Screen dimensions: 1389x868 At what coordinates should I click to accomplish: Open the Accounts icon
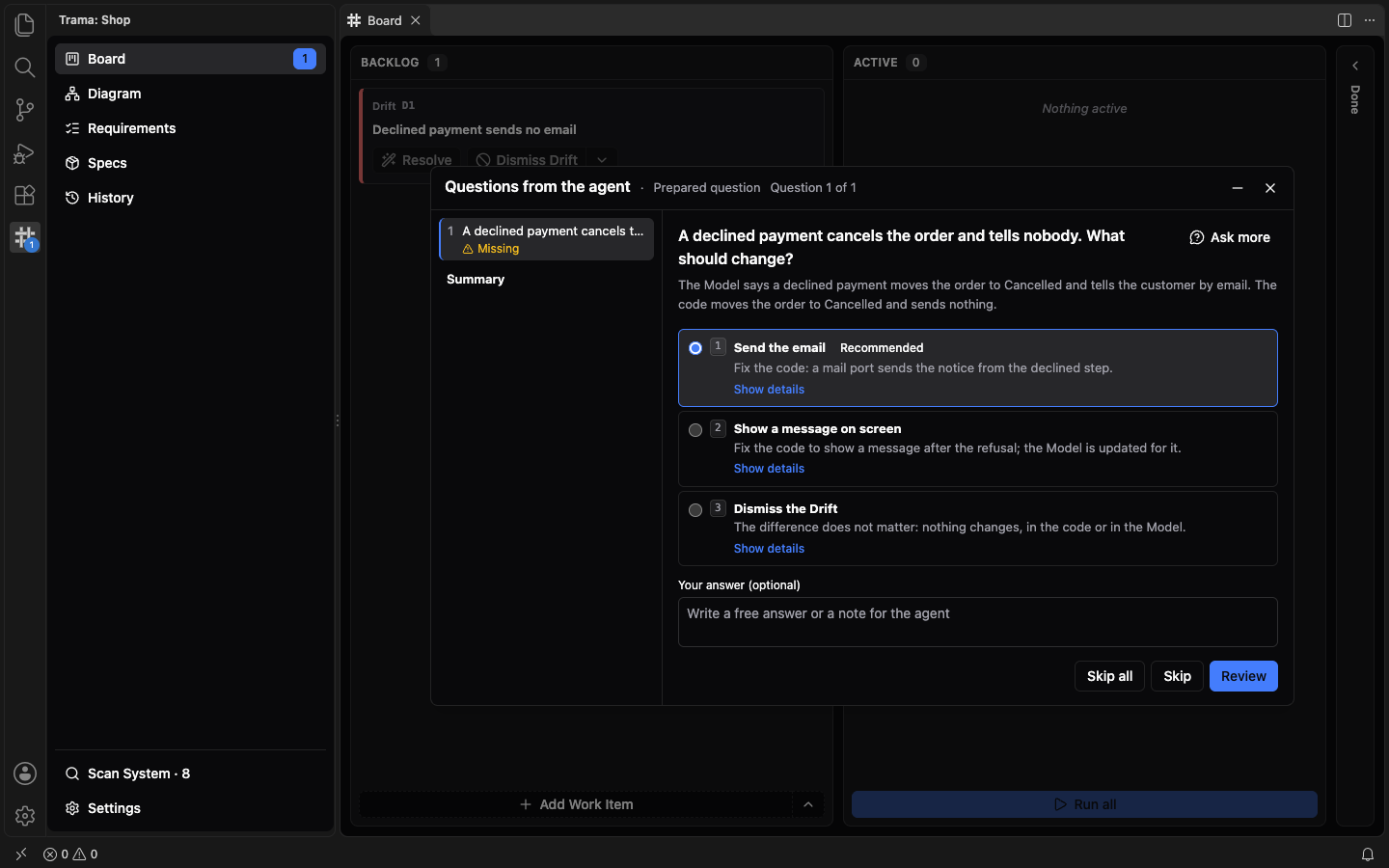tap(25, 773)
